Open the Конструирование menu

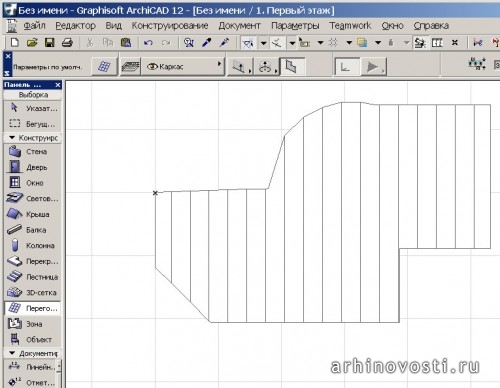[x=170, y=25]
